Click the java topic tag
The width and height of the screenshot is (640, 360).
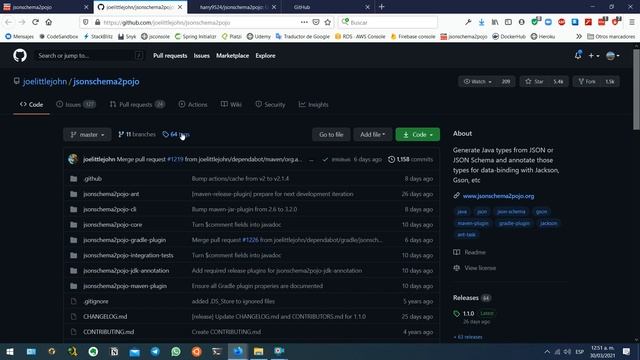(x=462, y=211)
